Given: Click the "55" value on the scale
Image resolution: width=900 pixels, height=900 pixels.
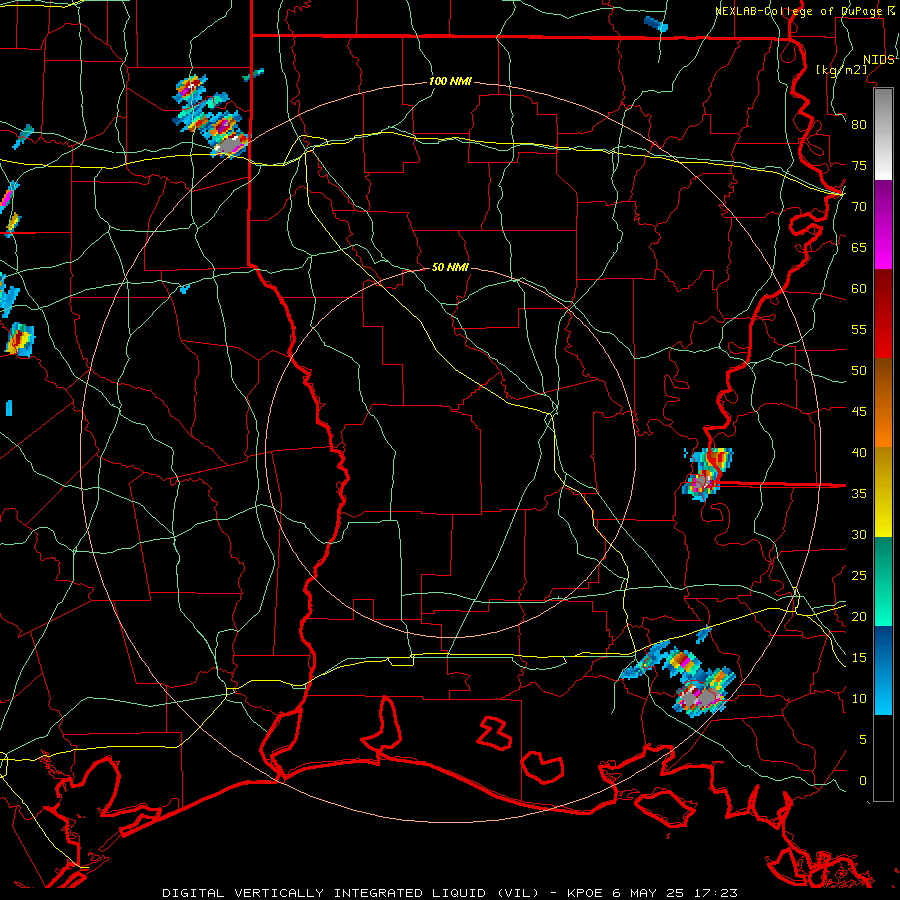Looking at the screenshot, I should (x=859, y=329).
